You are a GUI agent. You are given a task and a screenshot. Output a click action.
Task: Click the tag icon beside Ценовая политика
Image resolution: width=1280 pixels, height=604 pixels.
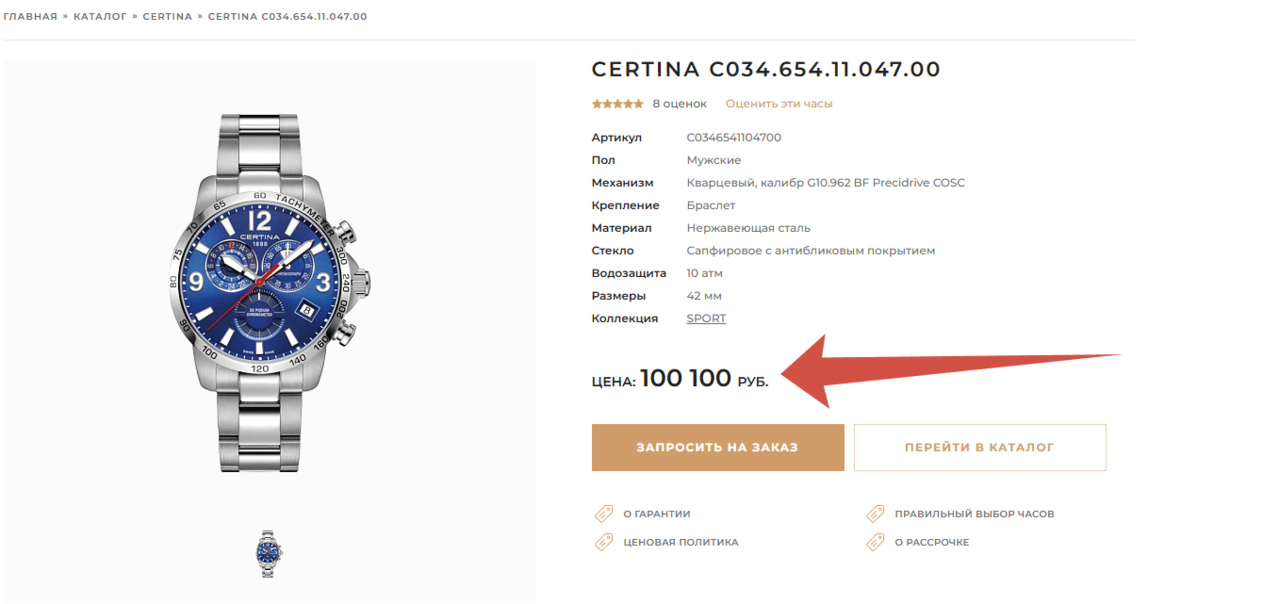tap(603, 542)
